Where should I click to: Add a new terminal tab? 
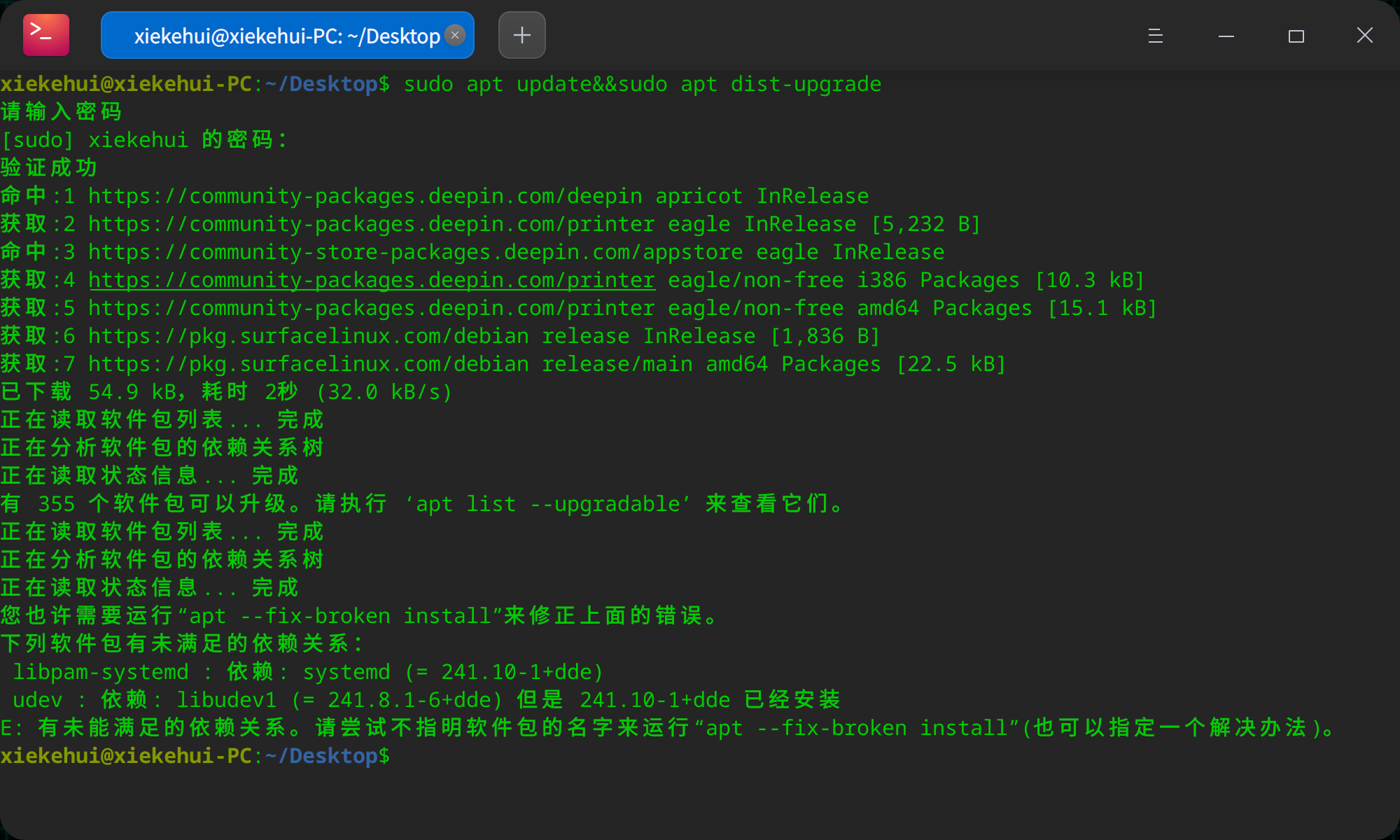click(521, 35)
